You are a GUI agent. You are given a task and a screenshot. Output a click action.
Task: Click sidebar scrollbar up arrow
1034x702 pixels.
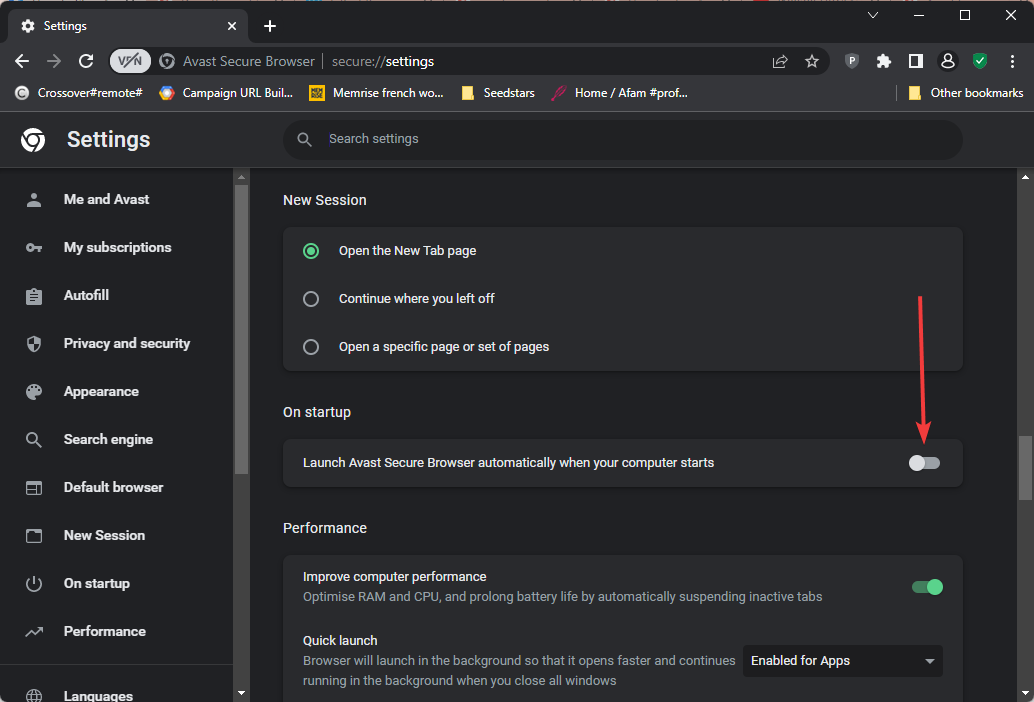pyautogui.click(x=241, y=177)
